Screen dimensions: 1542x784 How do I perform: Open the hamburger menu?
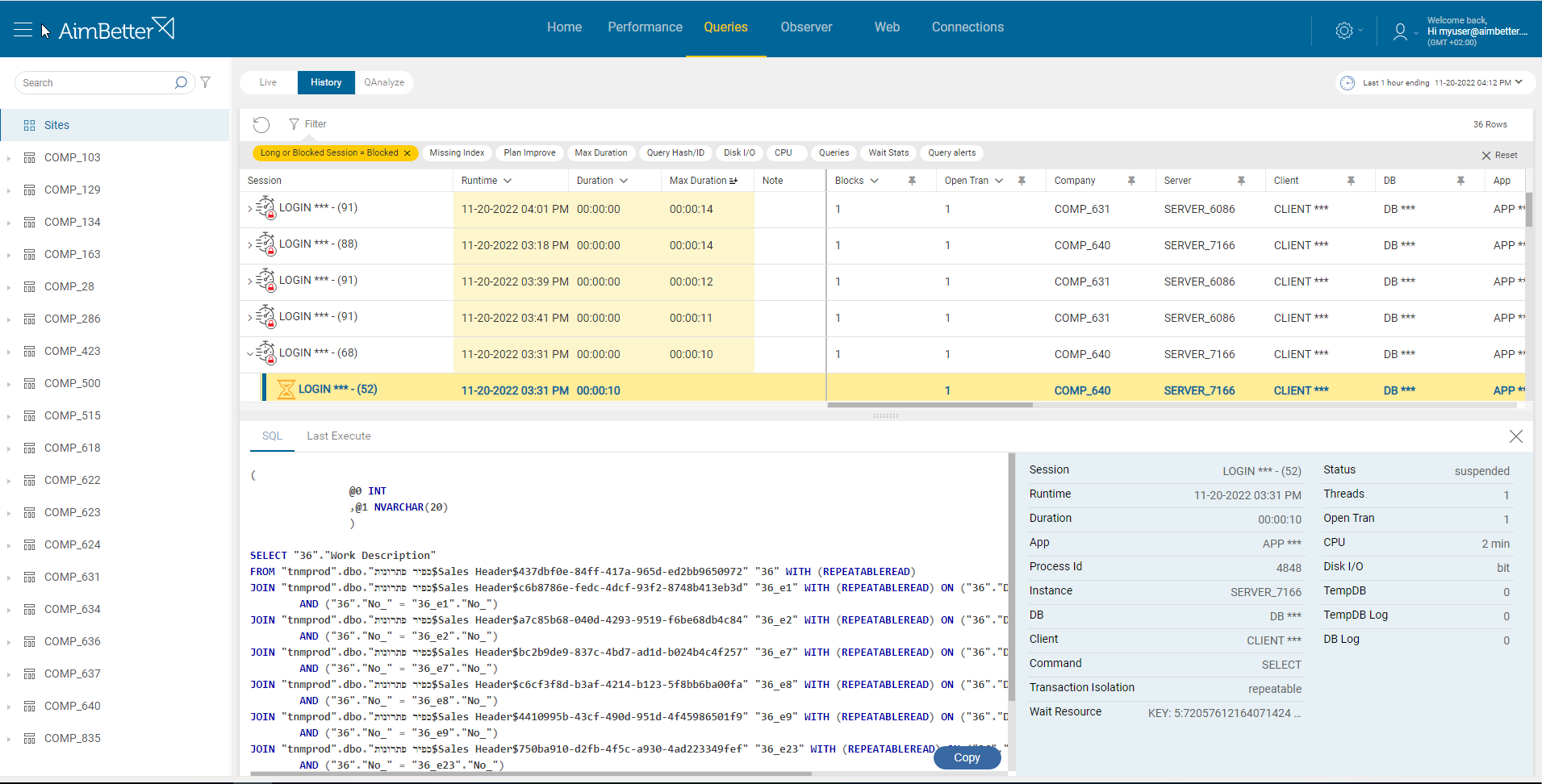(23, 30)
